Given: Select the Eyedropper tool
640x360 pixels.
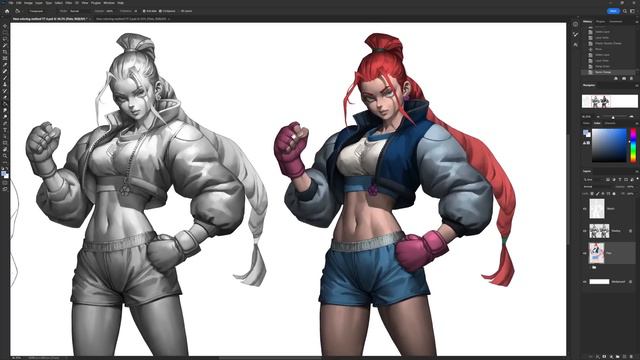Looking at the screenshot, I should coord(5,64).
